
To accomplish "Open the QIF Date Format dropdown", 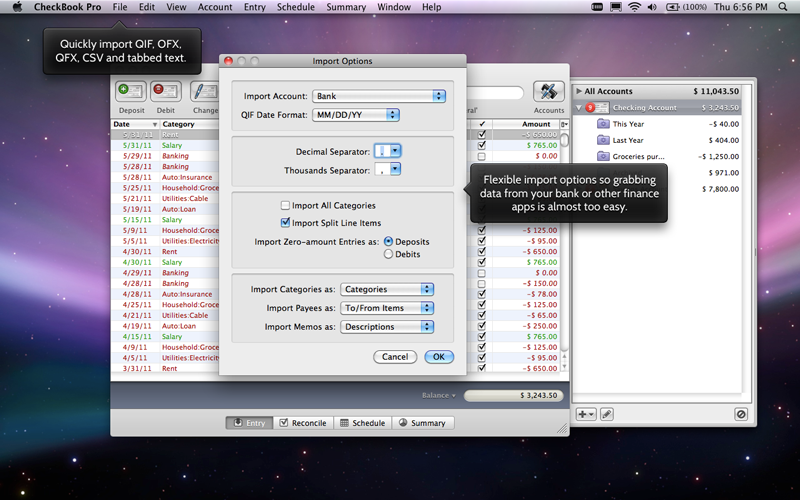I will coord(356,115).
